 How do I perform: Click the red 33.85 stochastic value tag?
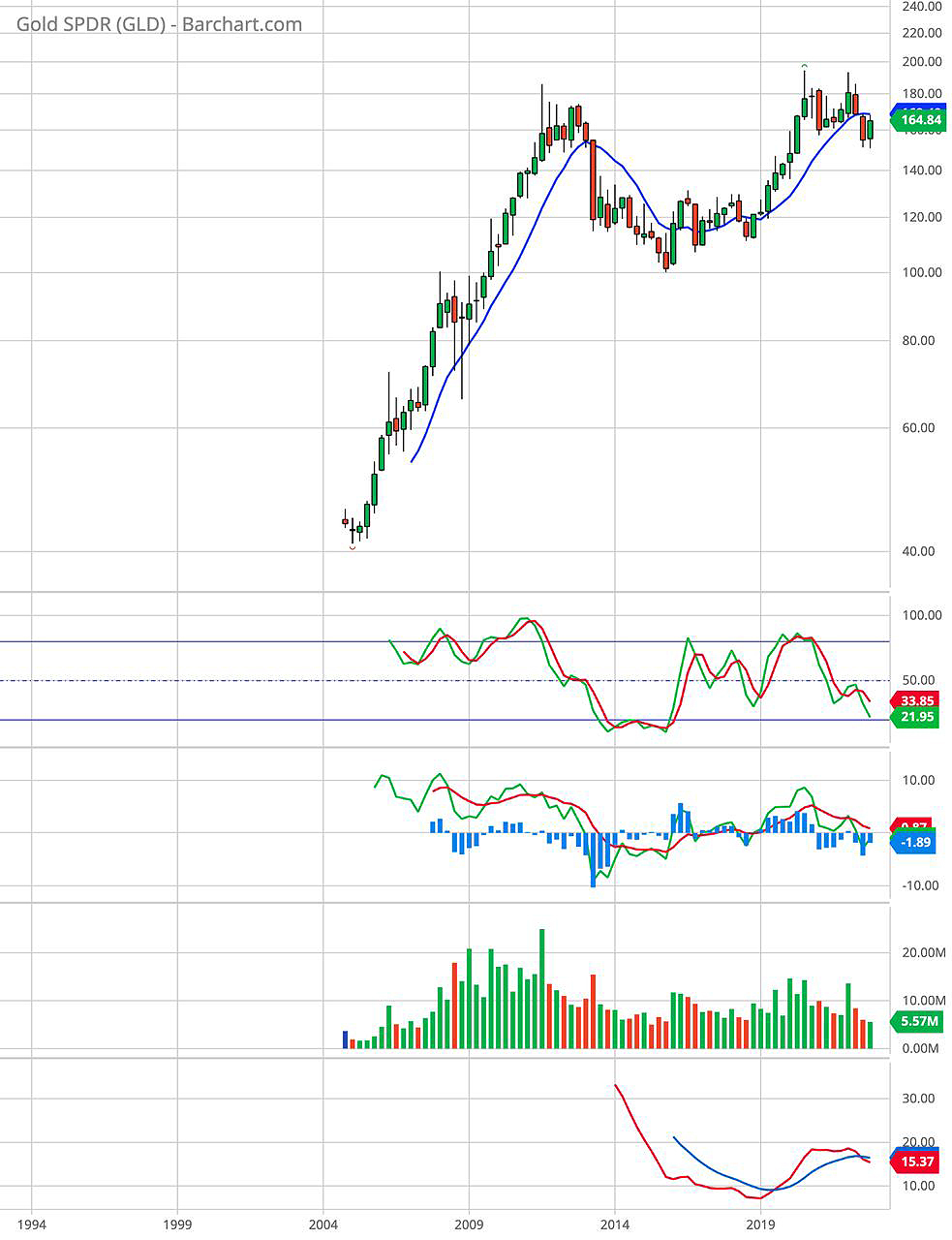[917, 701]
